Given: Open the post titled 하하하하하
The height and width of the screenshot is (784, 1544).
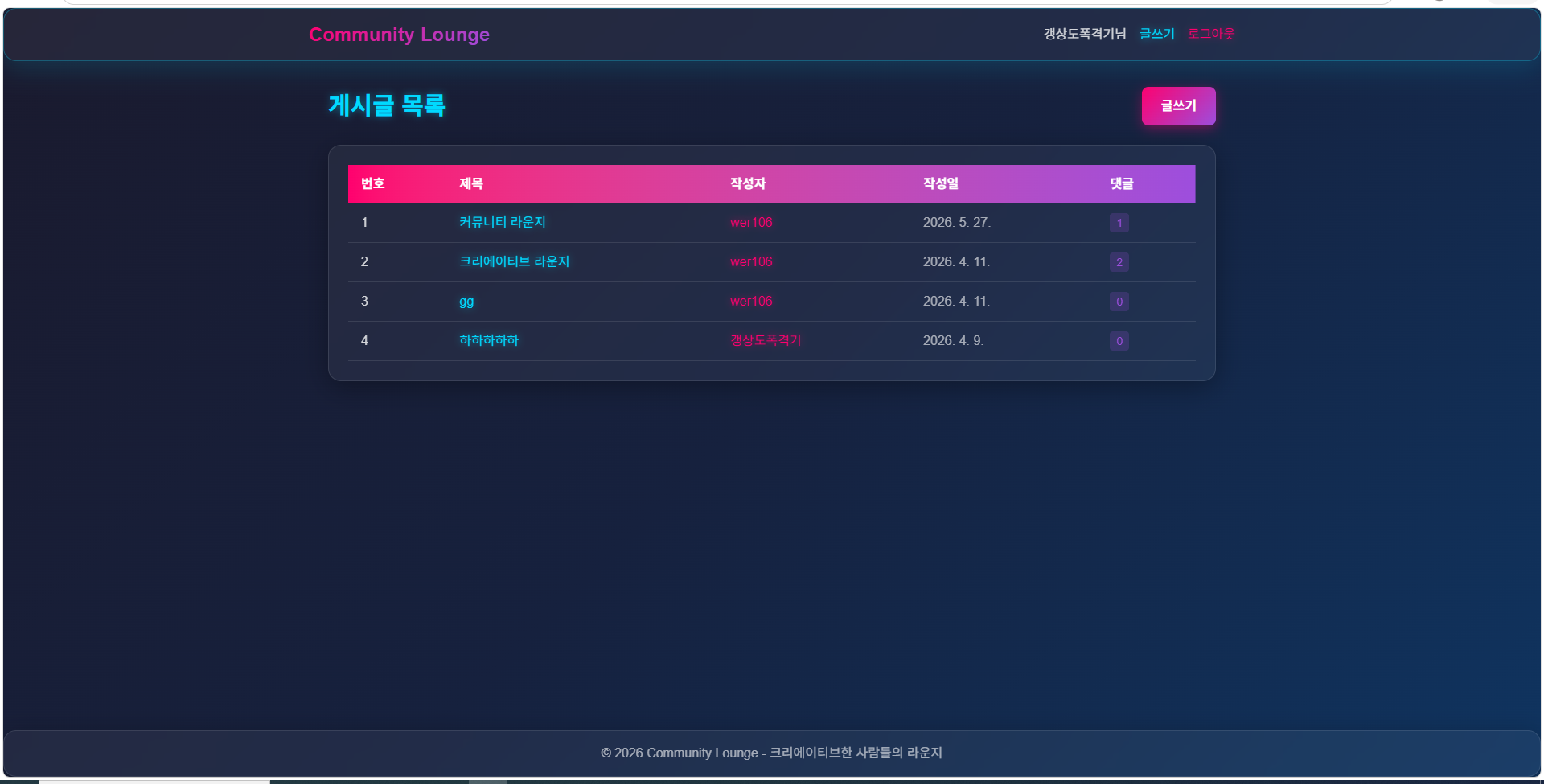Looking at the screenshot, I should [489, 340].
